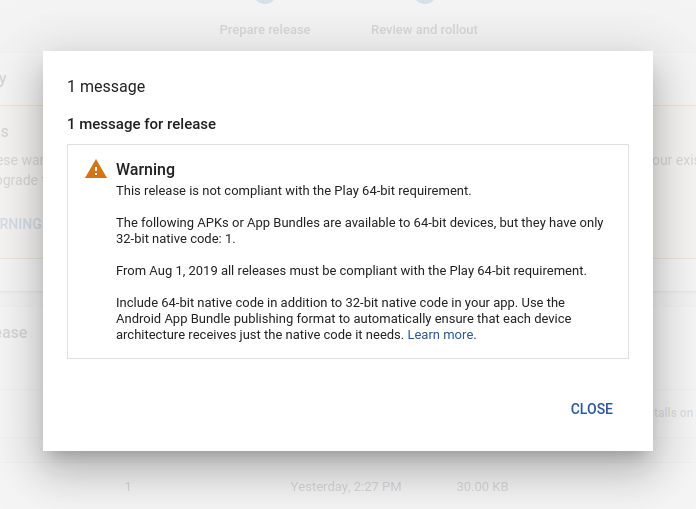The height and width of the screenshot is (509, 696).
Task: Open the Learn more link
Action: click(x=441, y=335)
